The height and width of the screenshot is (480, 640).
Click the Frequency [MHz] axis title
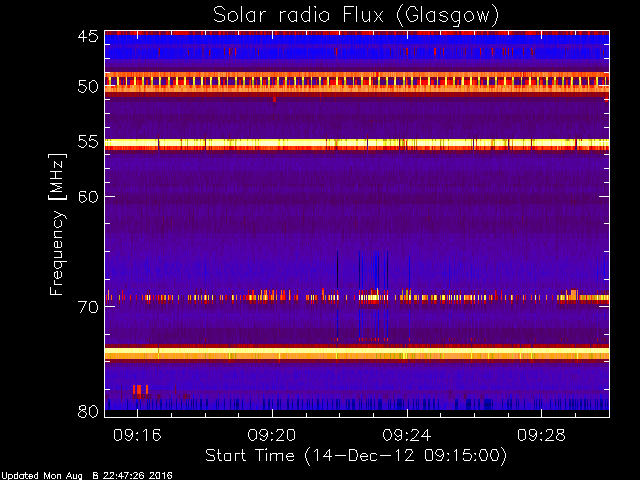(x=57, y=224)
